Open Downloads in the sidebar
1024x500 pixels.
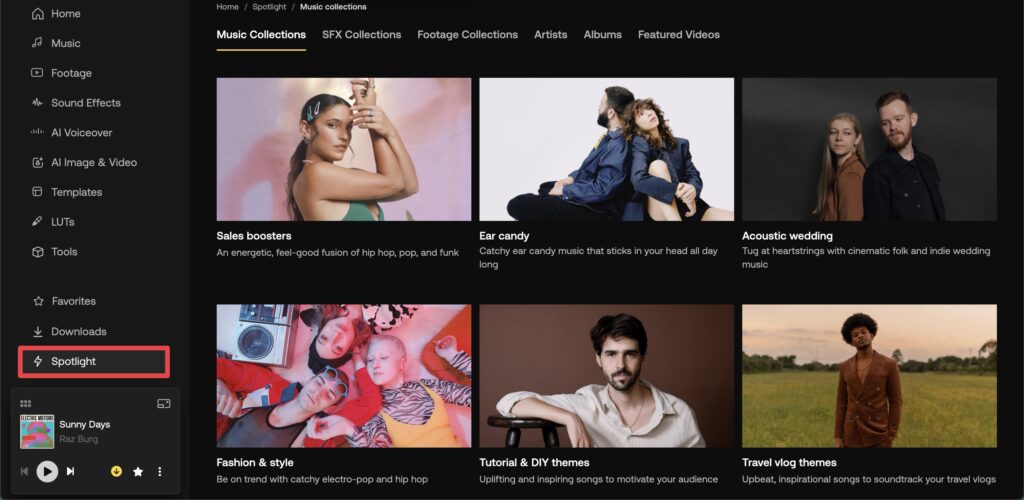pos(69,332)
